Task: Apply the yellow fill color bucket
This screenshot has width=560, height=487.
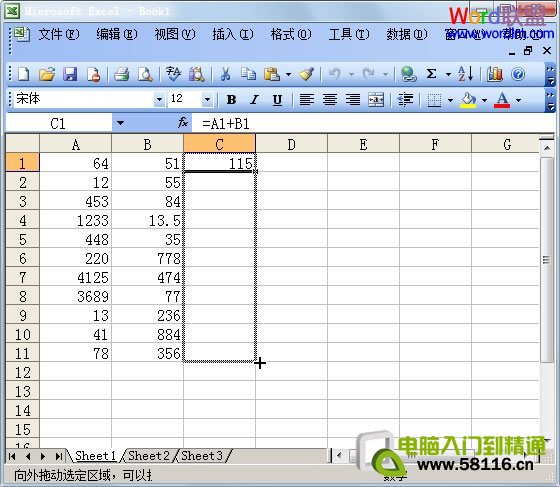Action: 468,100
